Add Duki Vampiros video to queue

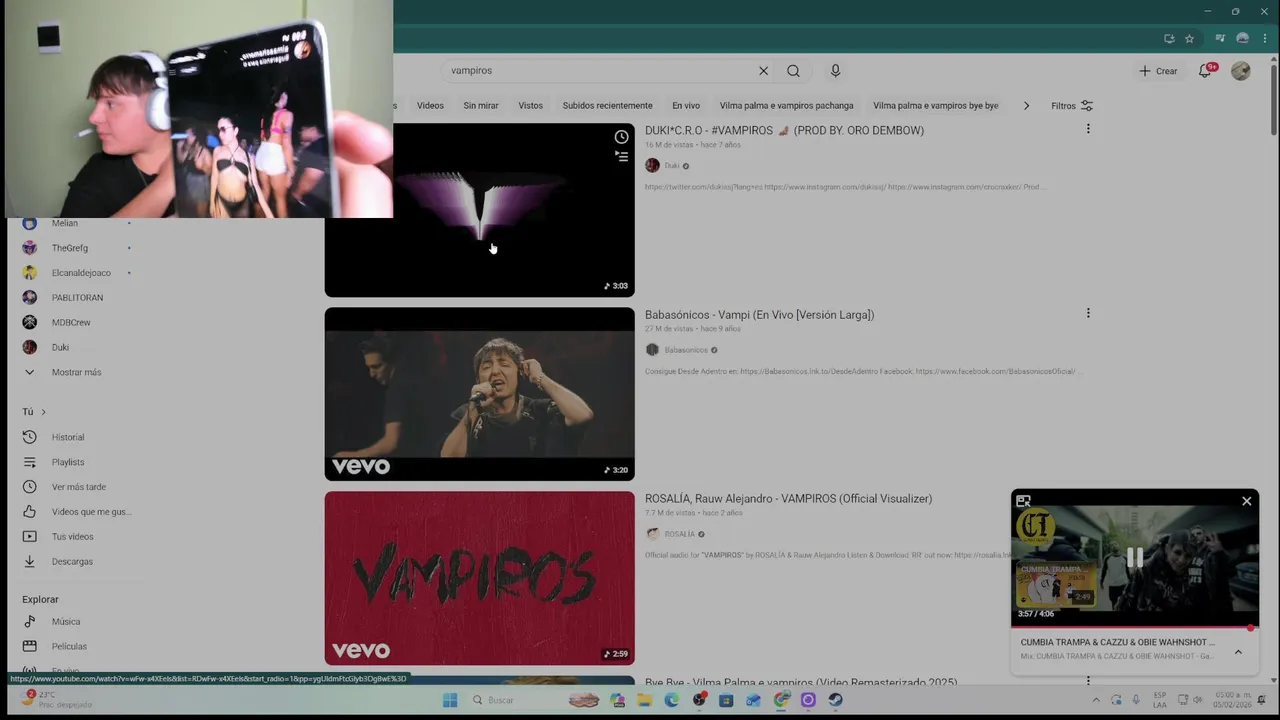tap(621, 156)
